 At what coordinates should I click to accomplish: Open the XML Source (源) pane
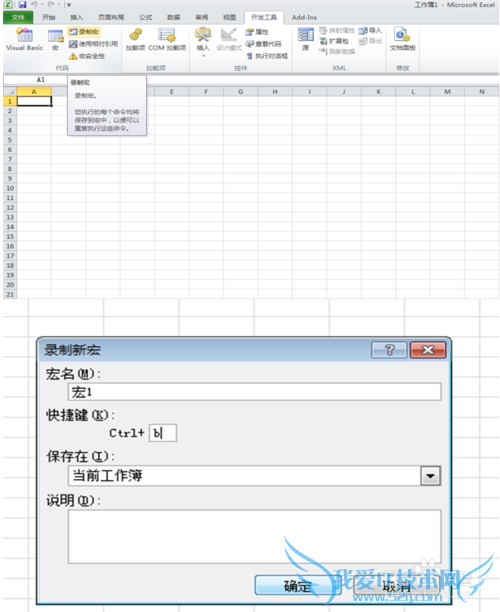[305, 39]
